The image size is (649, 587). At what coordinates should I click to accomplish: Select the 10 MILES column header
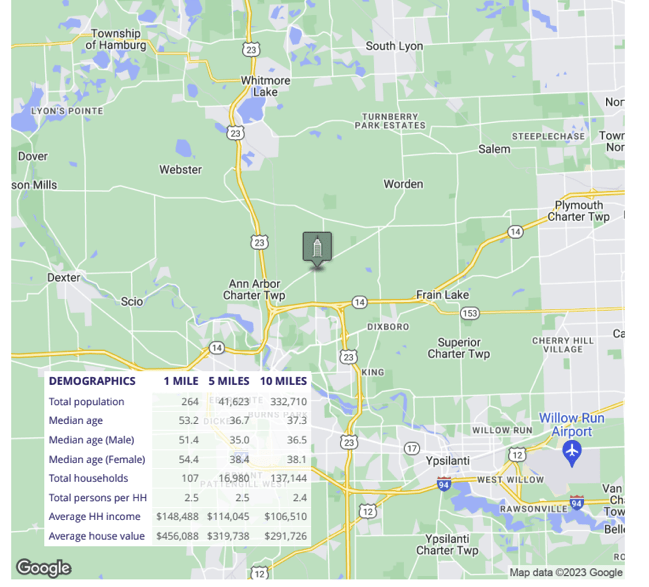click(283, 381)
